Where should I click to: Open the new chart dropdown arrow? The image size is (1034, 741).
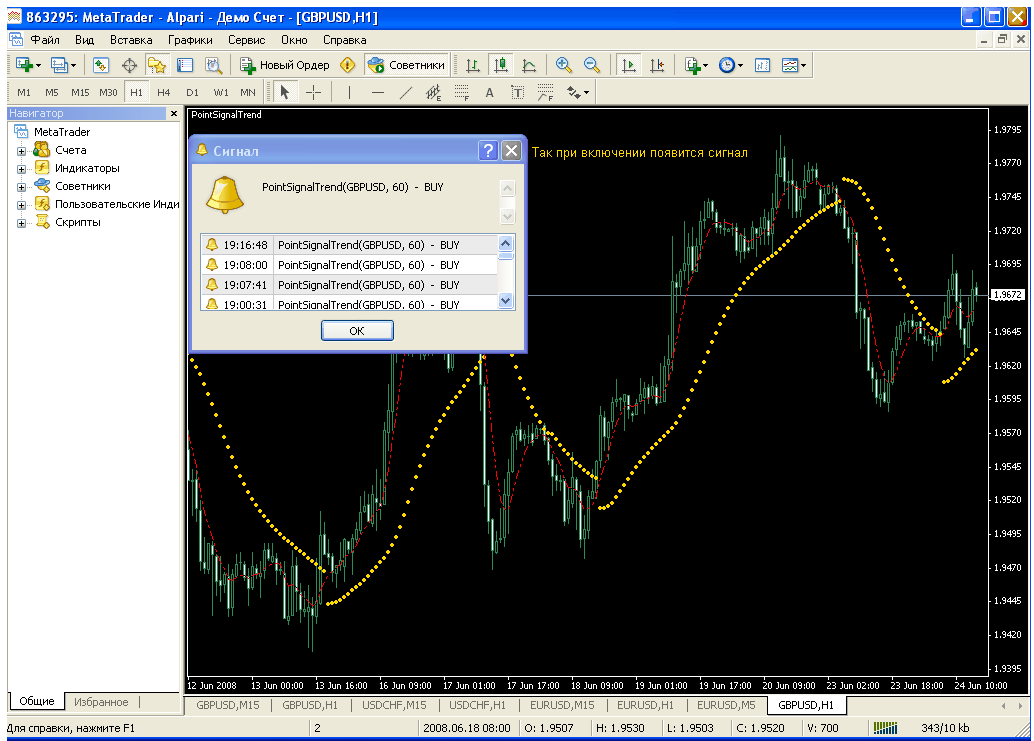tap(38, 65)
